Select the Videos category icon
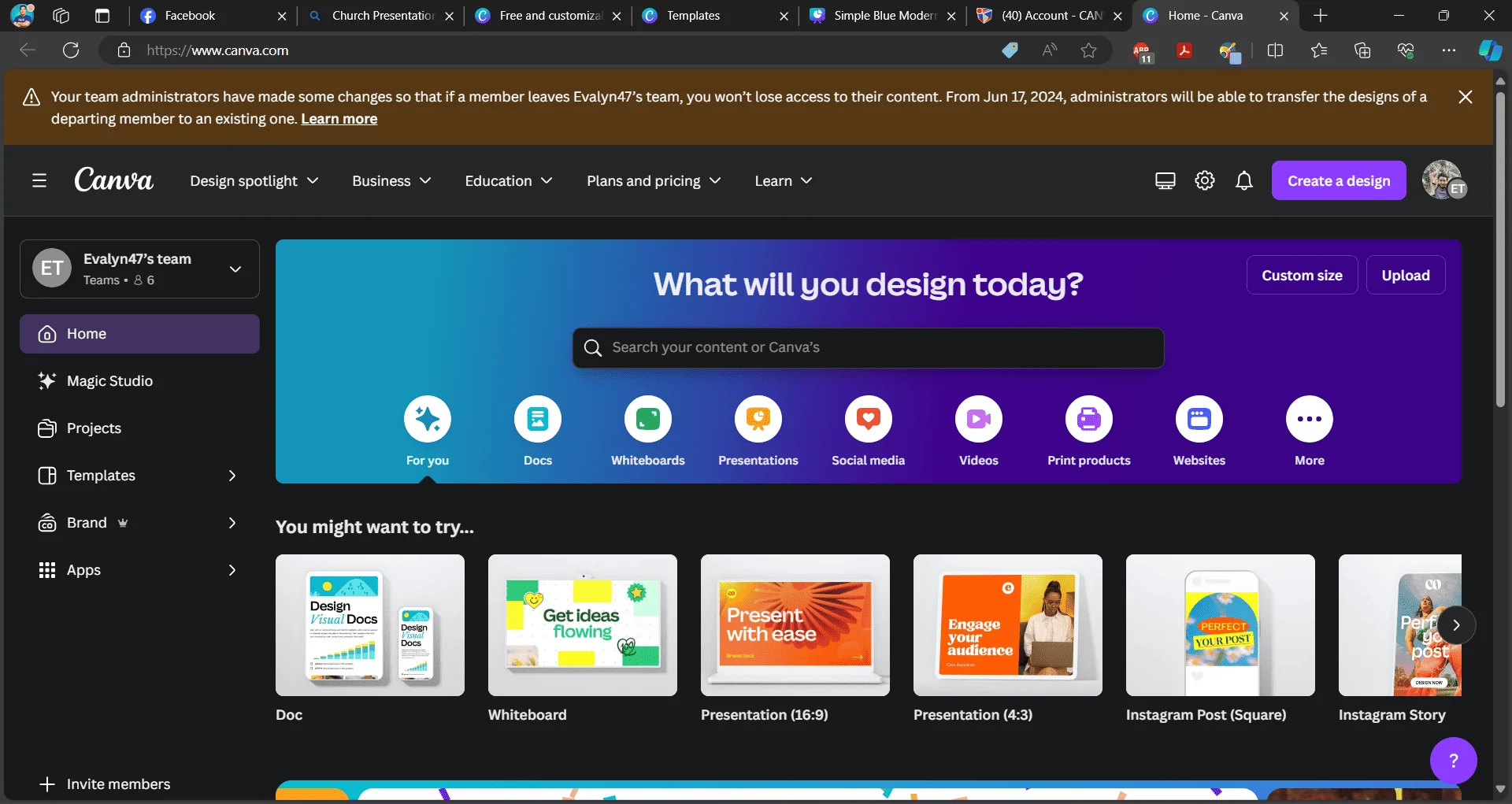The image size is (1512, 804). 979,419
